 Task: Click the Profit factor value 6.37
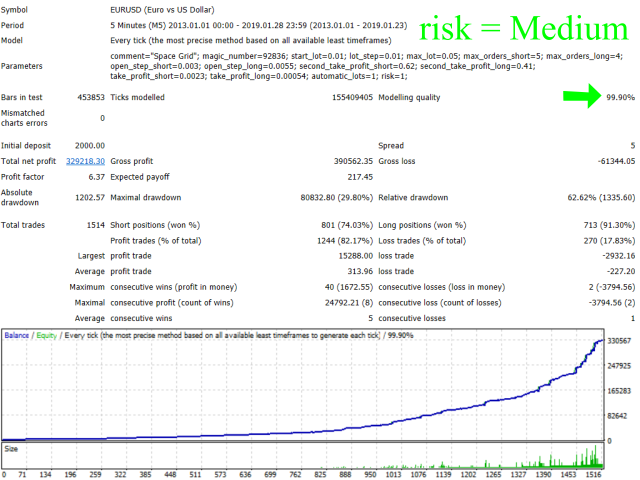pos(94,174)
